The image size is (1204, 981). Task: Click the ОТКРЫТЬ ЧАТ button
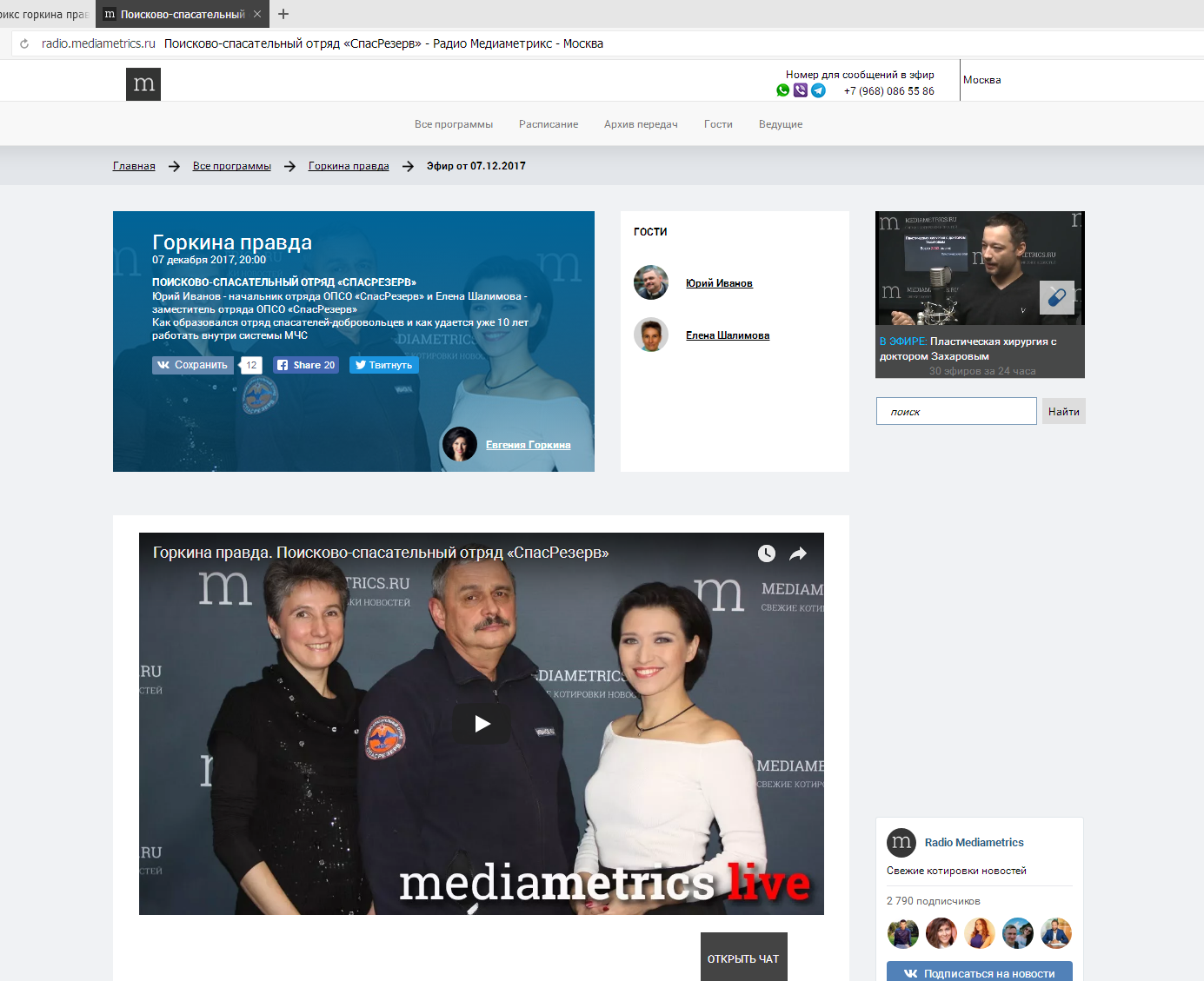pyautogui.click(x=743, y=958)
